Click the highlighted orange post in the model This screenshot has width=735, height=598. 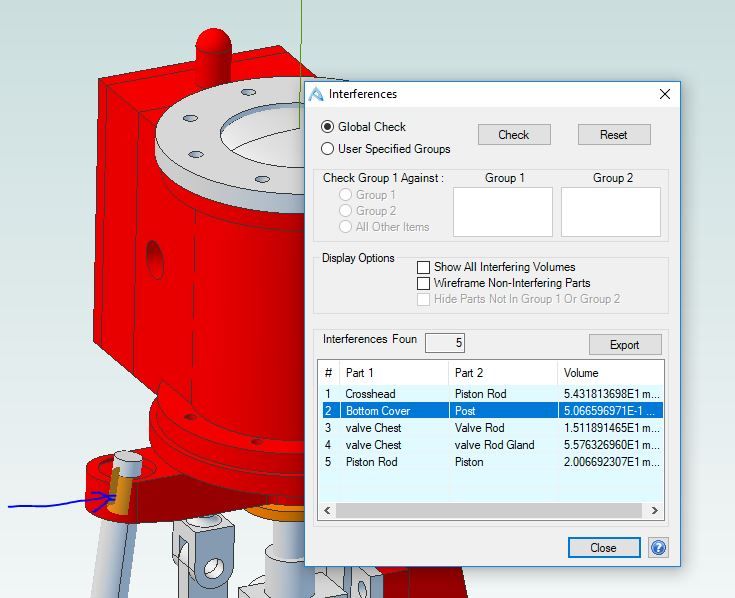point(121,491)
